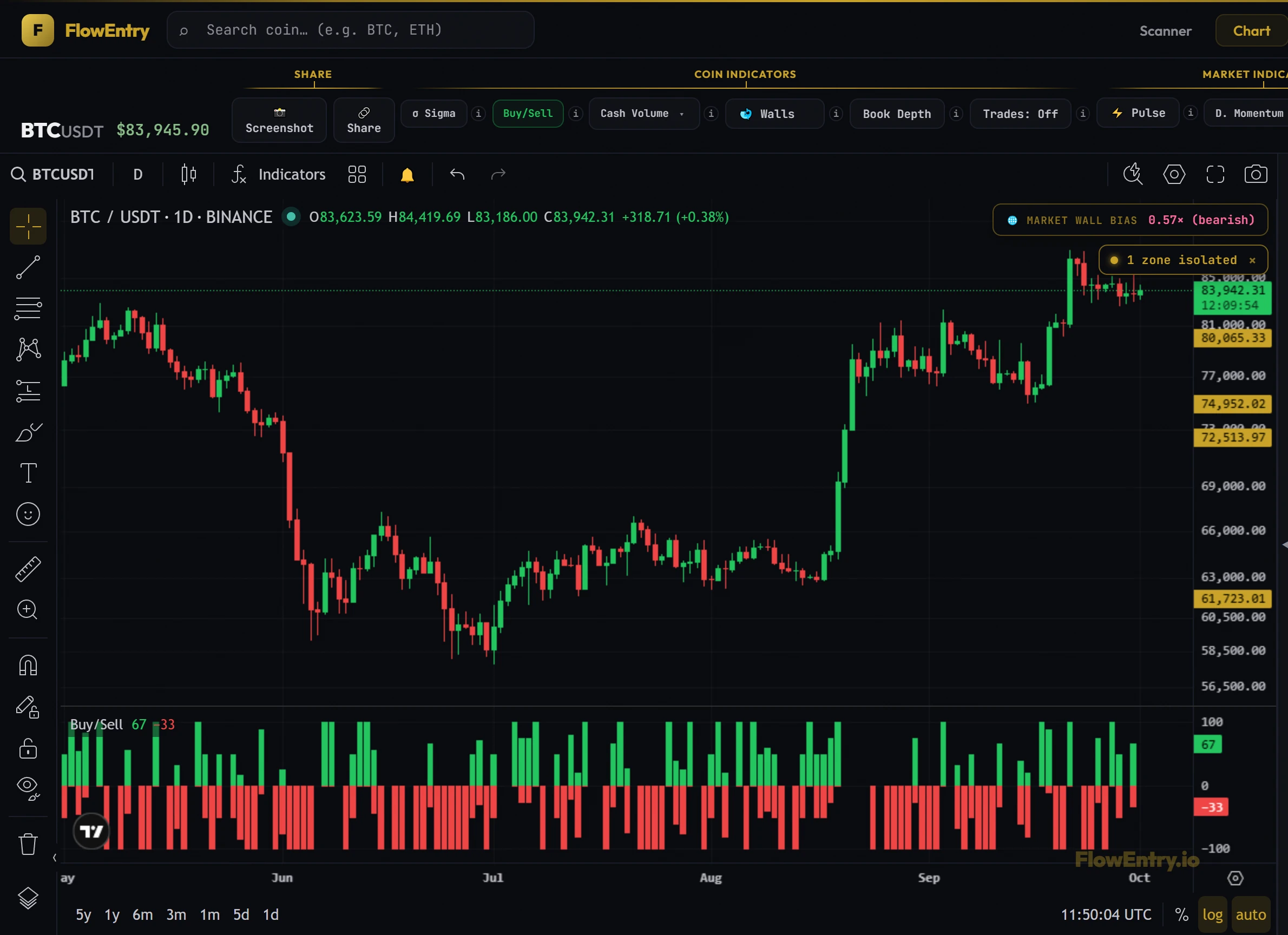
Task: Select the trend line drawing tool
Action: pyautogui.click(x=28, y=267)
